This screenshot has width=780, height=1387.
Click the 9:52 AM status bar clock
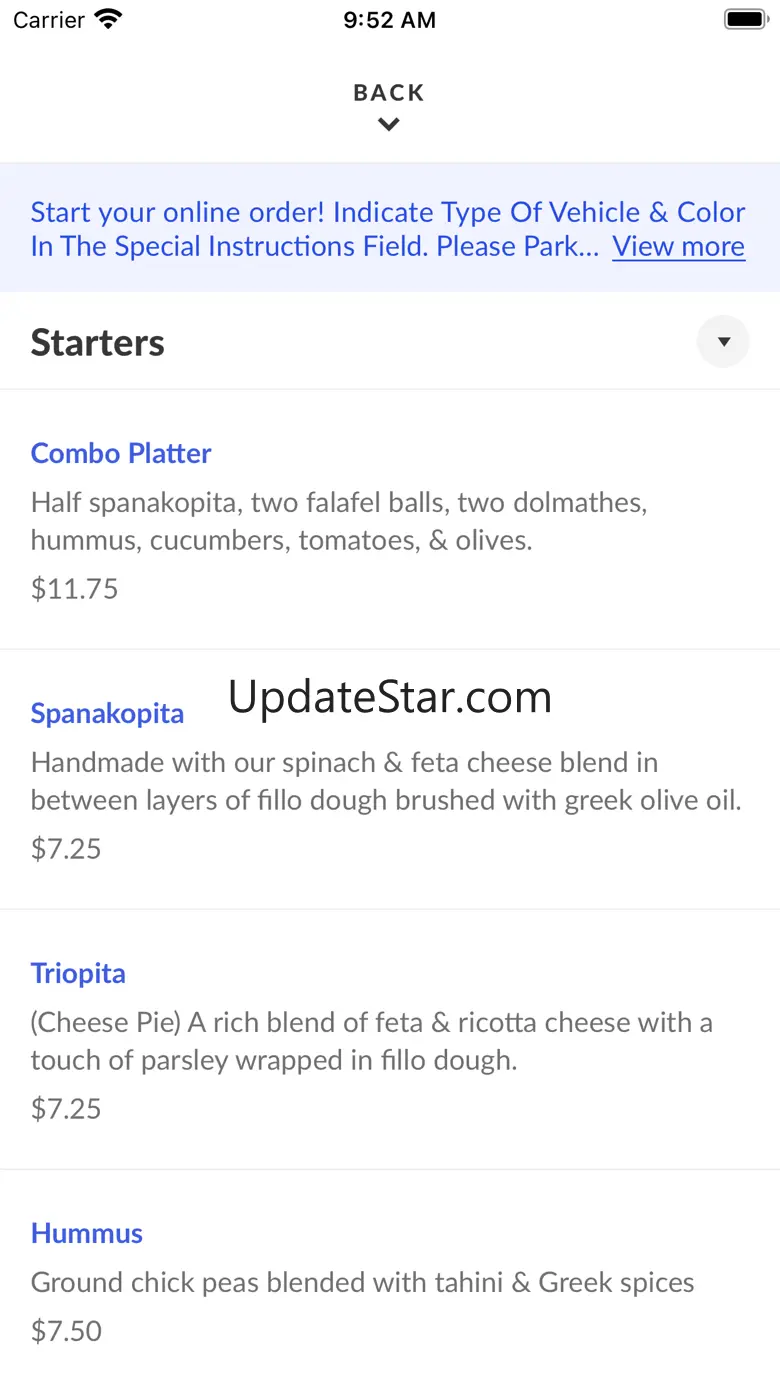389,20
